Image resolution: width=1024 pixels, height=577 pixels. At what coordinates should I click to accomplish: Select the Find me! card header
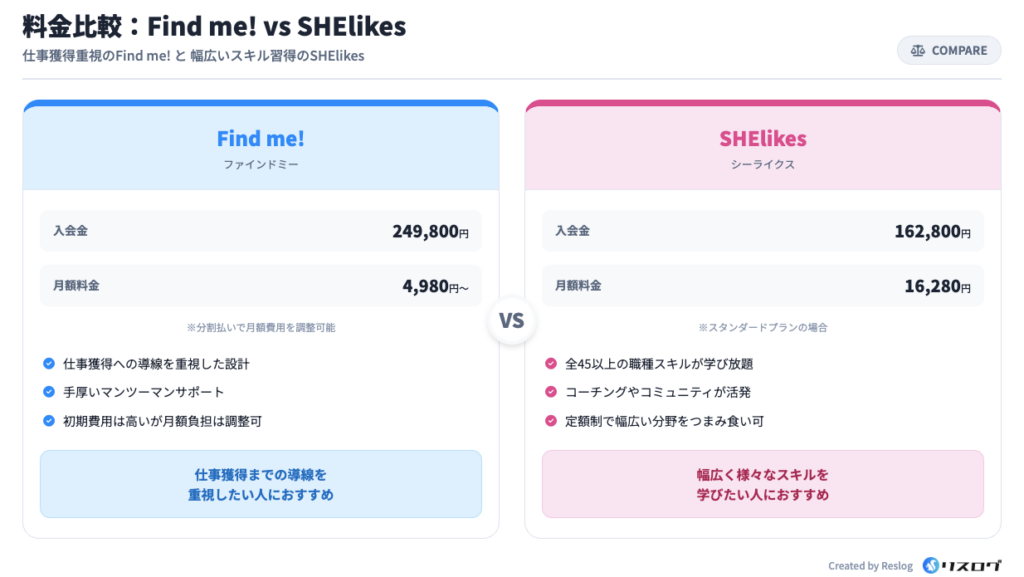pyautogui.click(x=260, y=147)
